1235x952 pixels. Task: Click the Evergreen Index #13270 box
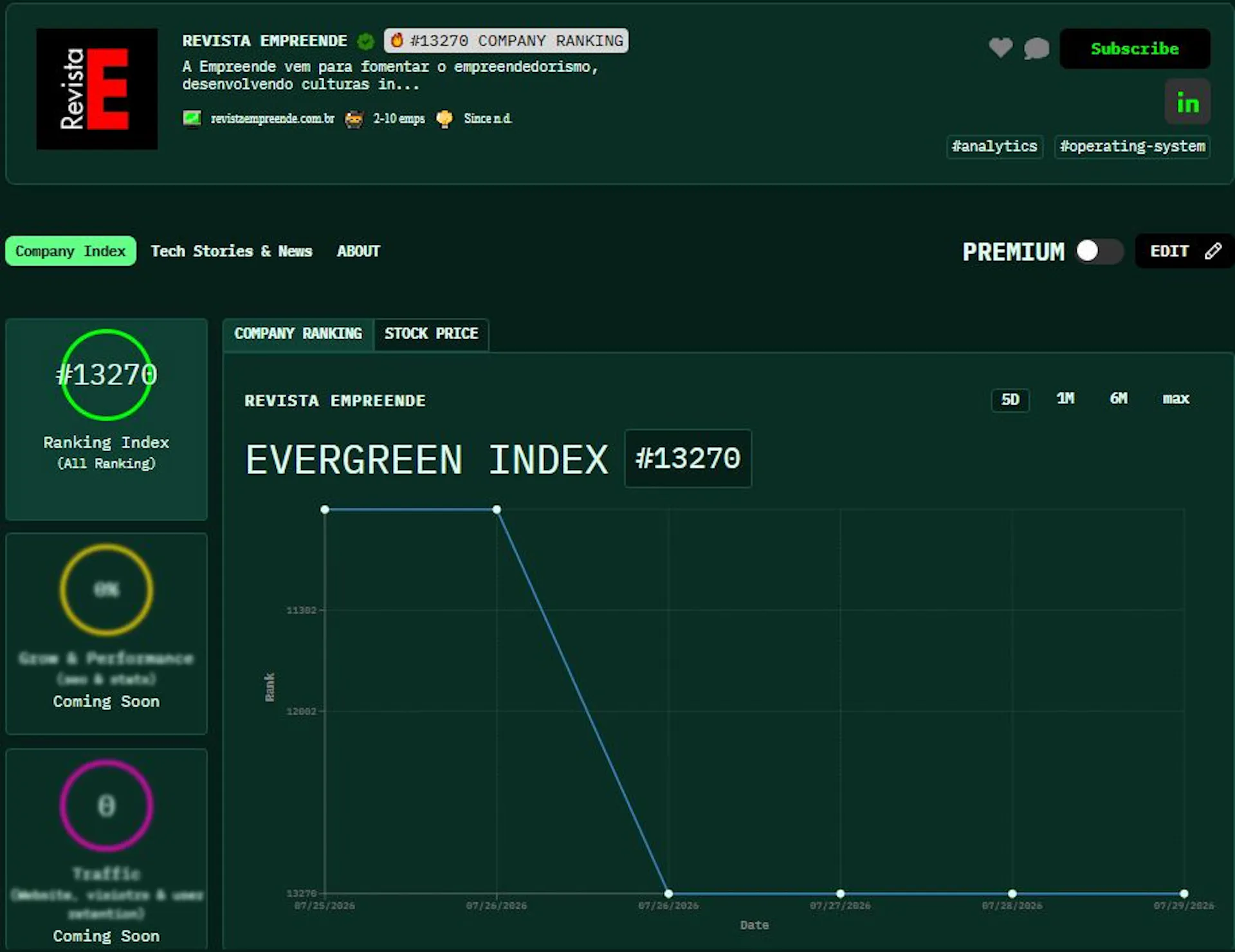tap(688, 459)
